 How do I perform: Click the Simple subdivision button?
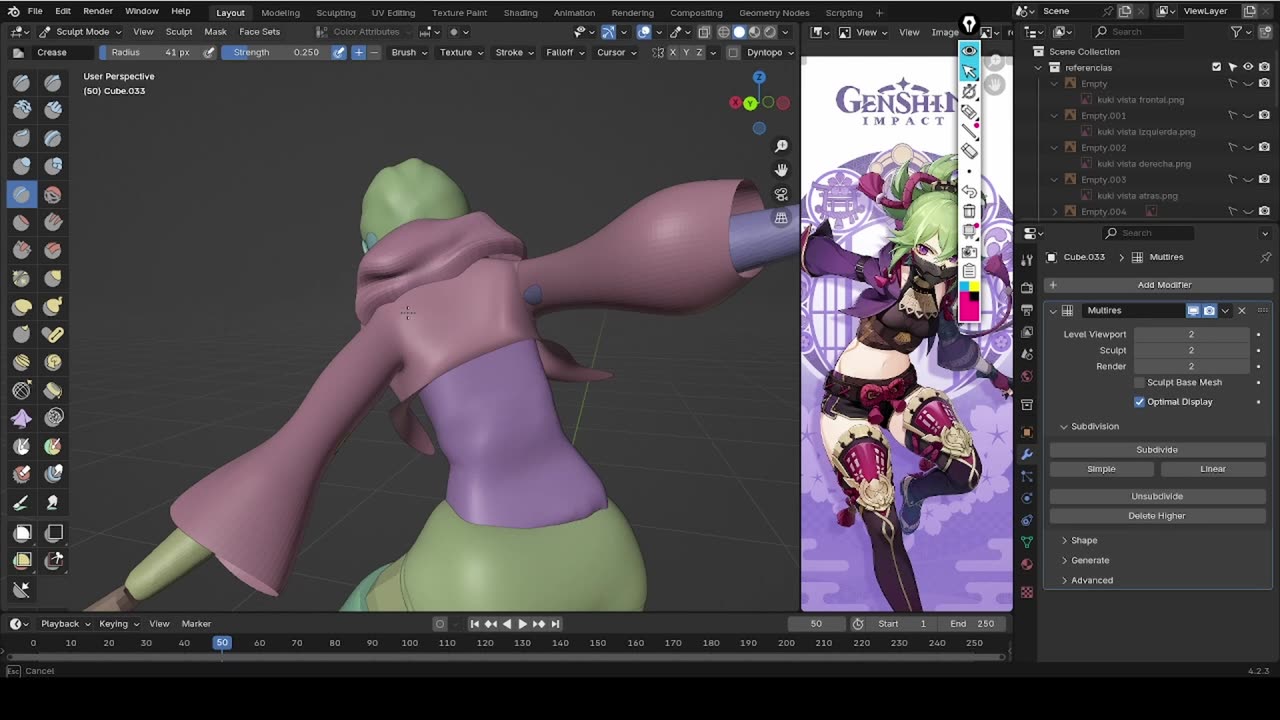(1101, 469)
